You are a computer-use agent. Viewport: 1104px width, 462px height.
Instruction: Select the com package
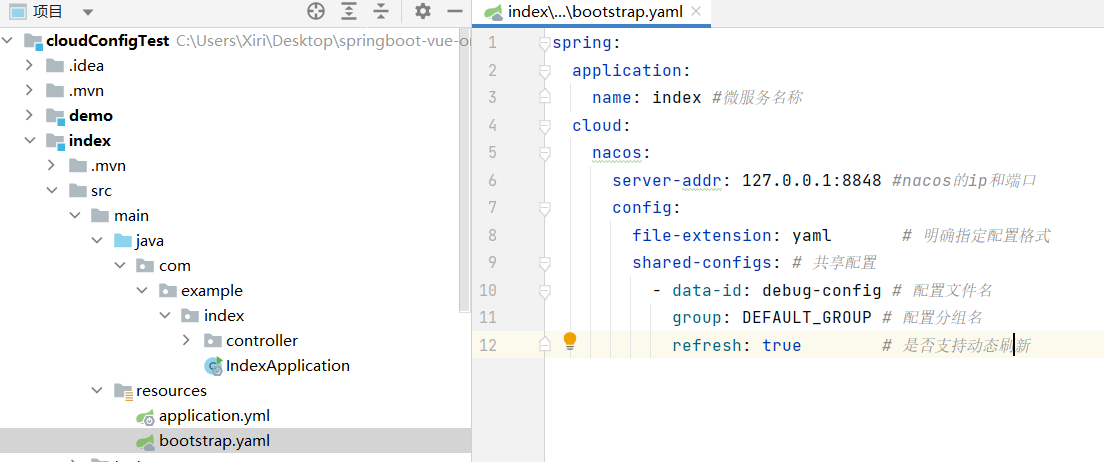[x=175, y=266]
